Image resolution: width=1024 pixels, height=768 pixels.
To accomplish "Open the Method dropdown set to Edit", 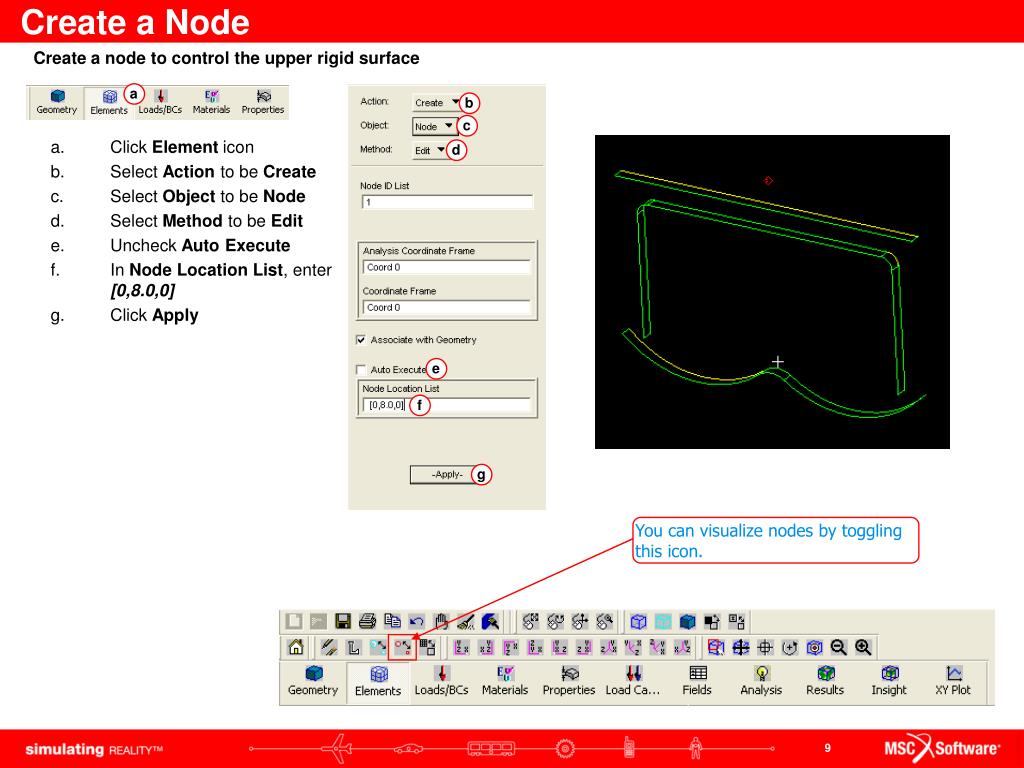I will click(x=430, y=151).
